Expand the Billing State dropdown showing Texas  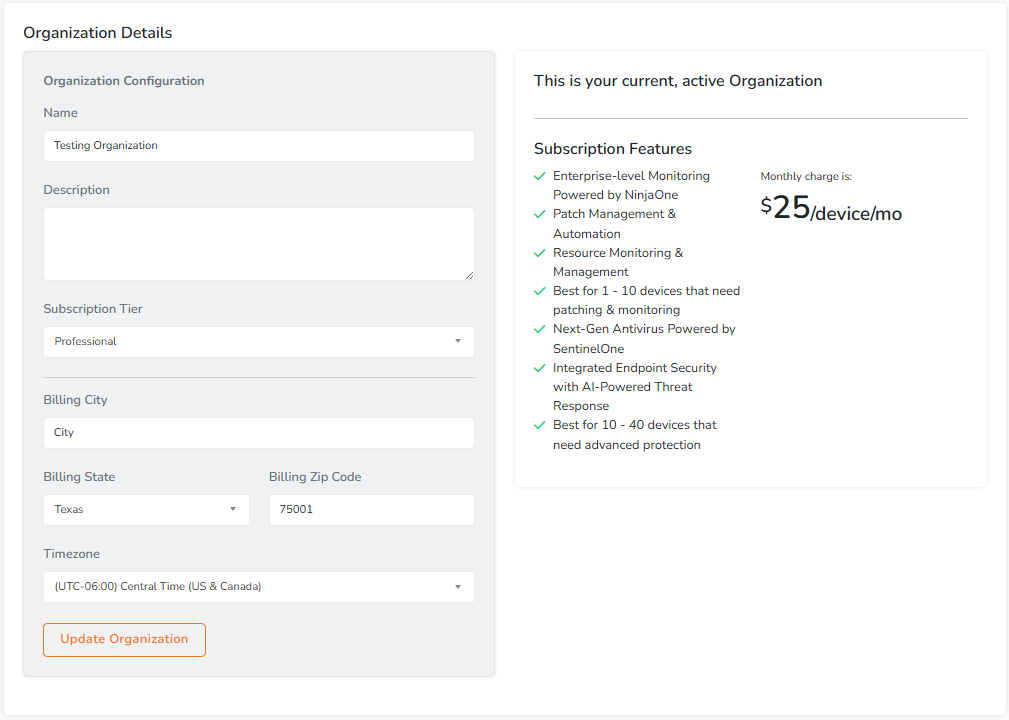[146, 510]
